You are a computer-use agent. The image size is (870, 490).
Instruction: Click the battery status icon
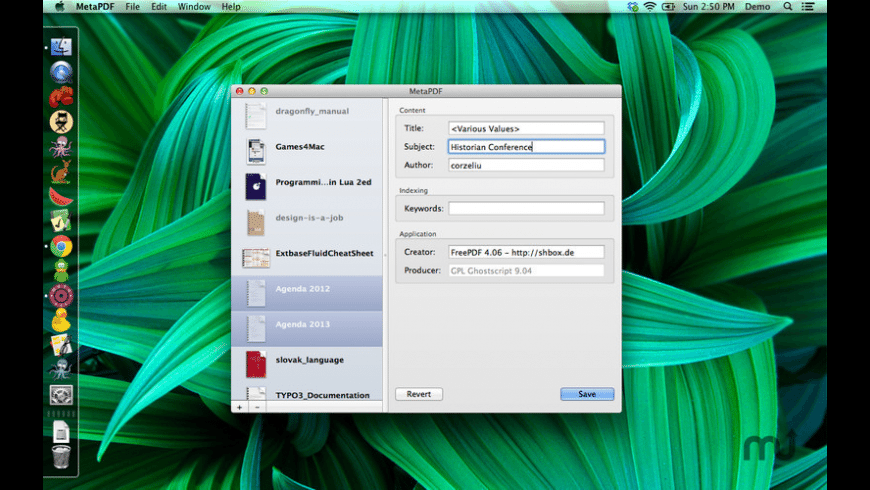coord(669,7)
